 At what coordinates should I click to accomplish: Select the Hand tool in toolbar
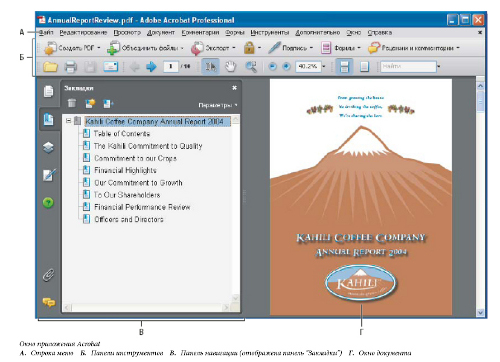click(230, 67)
